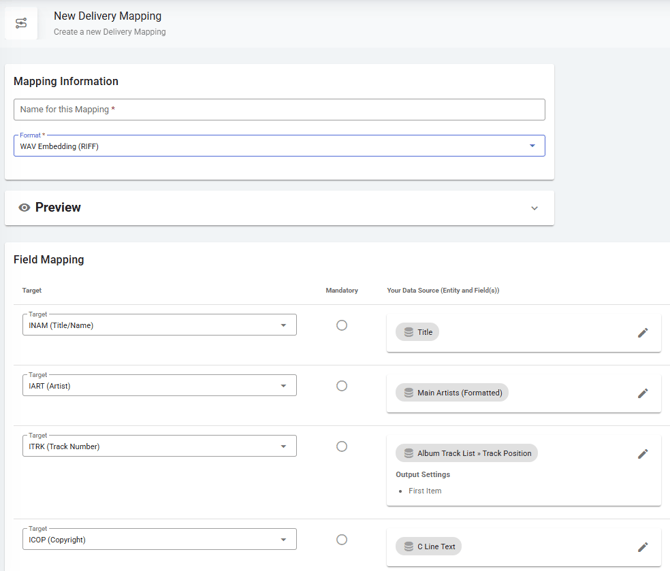This screenshot has height=571, width=670.
Task: Toggle mandatory for IART (Artist)
Action: (342, 386)
